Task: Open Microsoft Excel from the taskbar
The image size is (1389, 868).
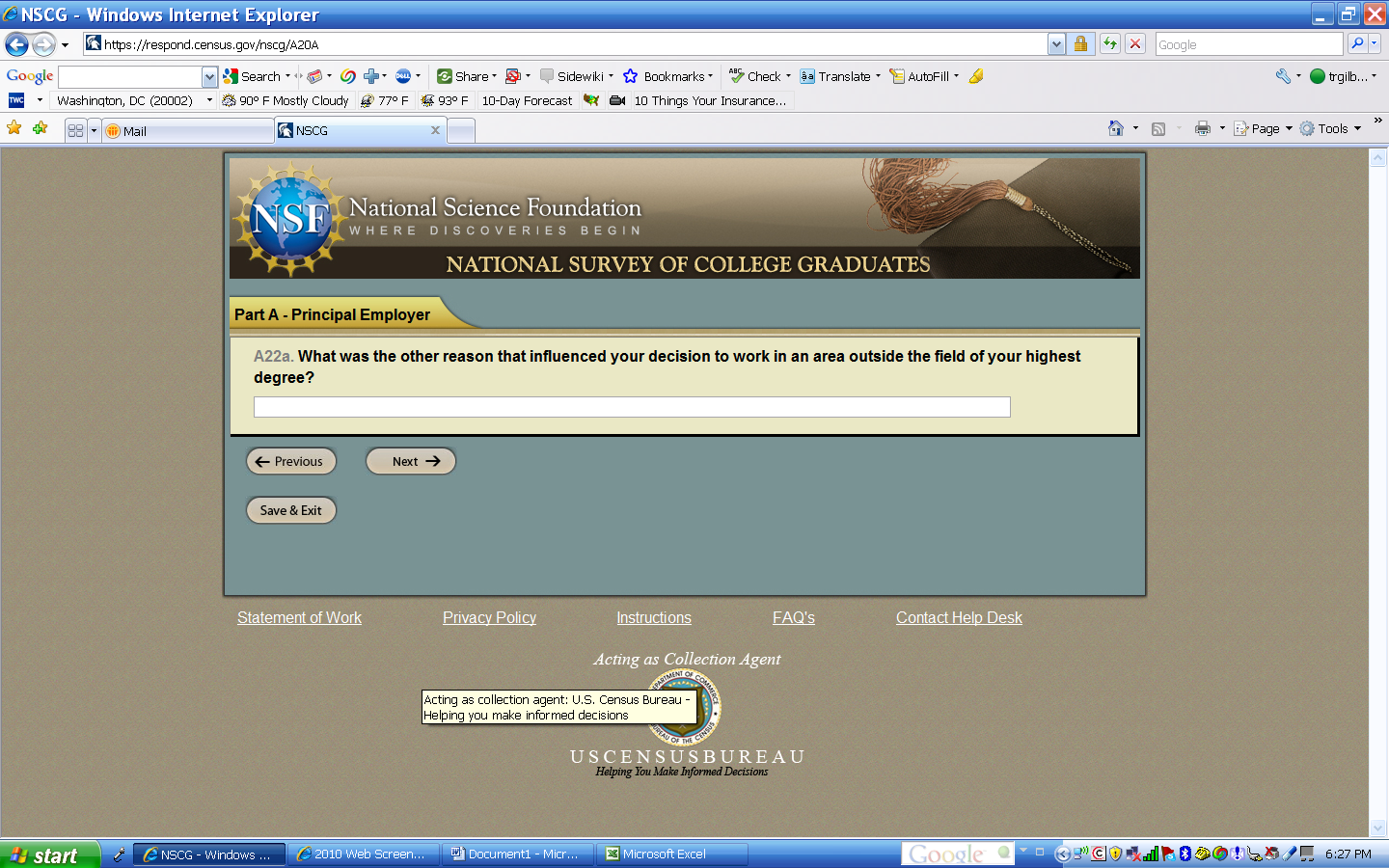Action: [x=671, y=854]
